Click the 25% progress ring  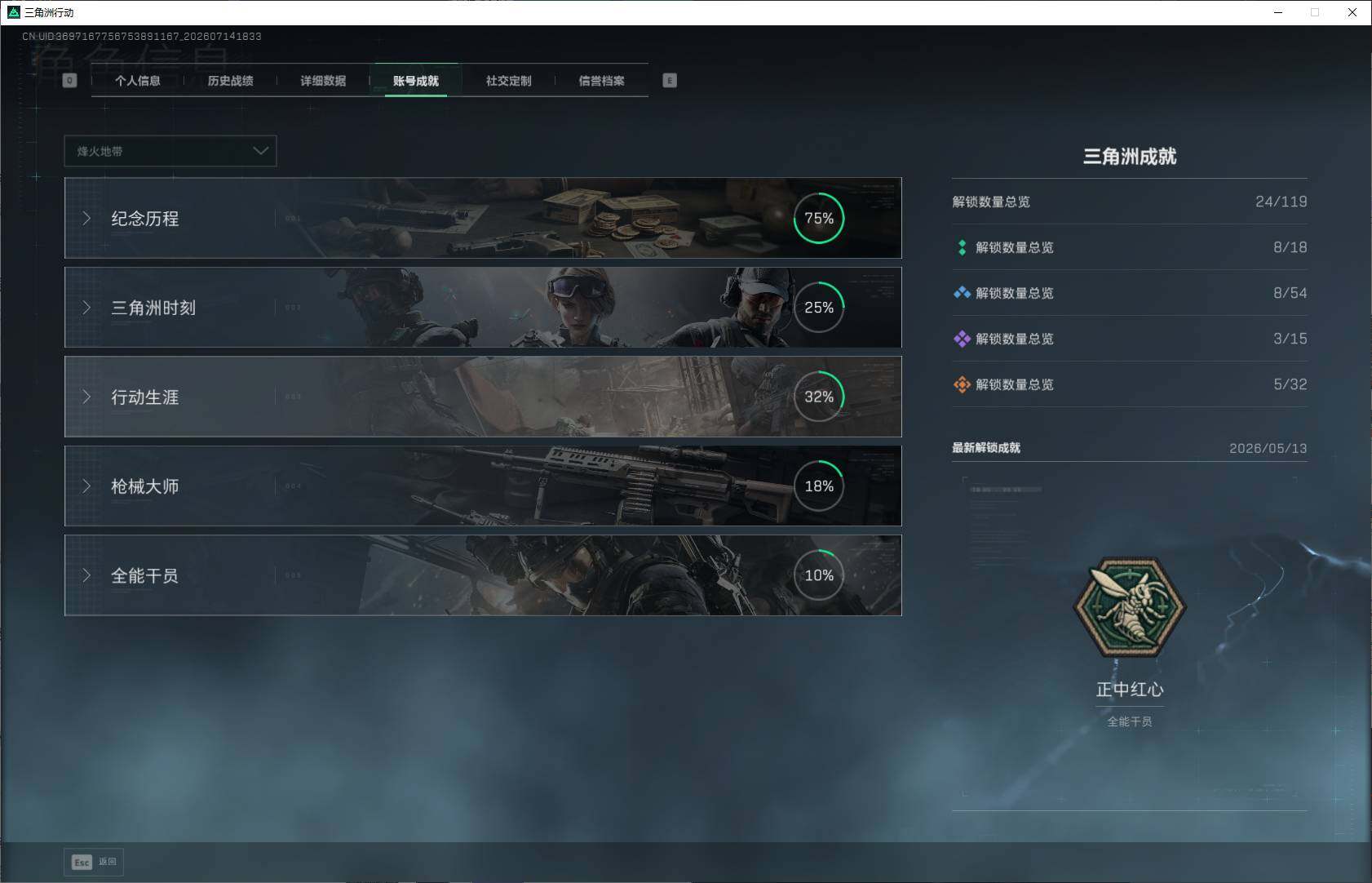[x=819, y=308]
